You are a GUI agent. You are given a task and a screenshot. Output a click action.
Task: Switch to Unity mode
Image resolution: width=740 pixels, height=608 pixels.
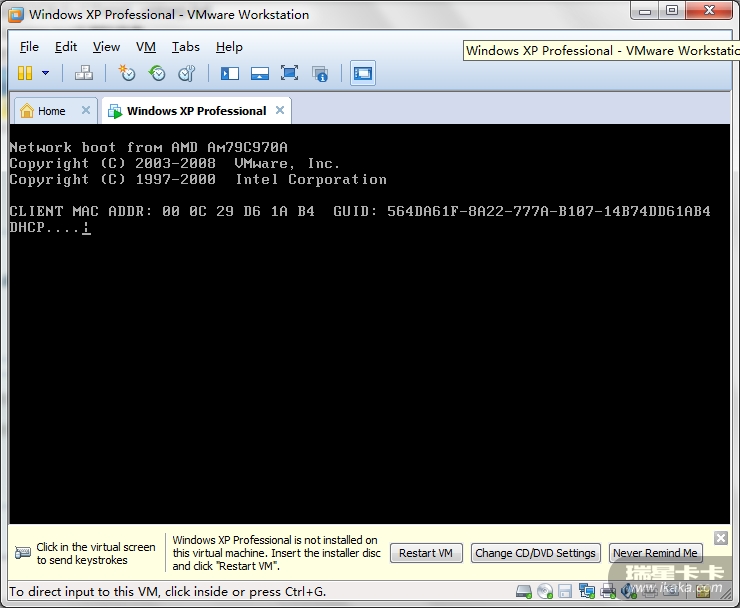[320, 74]
